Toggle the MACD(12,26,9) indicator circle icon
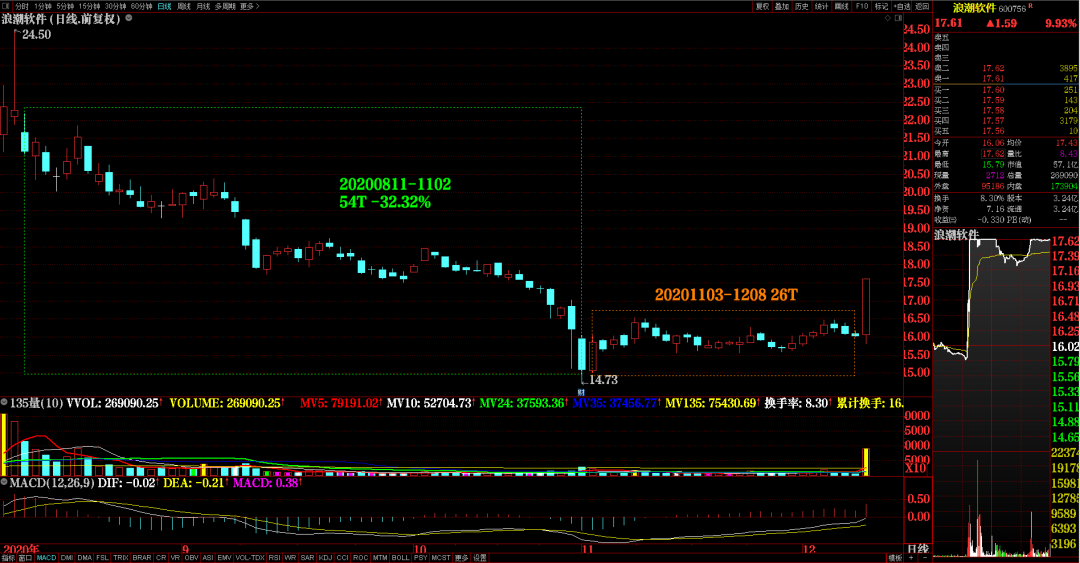This screenshot has width=1080, height=563. (x=4, y=483)
